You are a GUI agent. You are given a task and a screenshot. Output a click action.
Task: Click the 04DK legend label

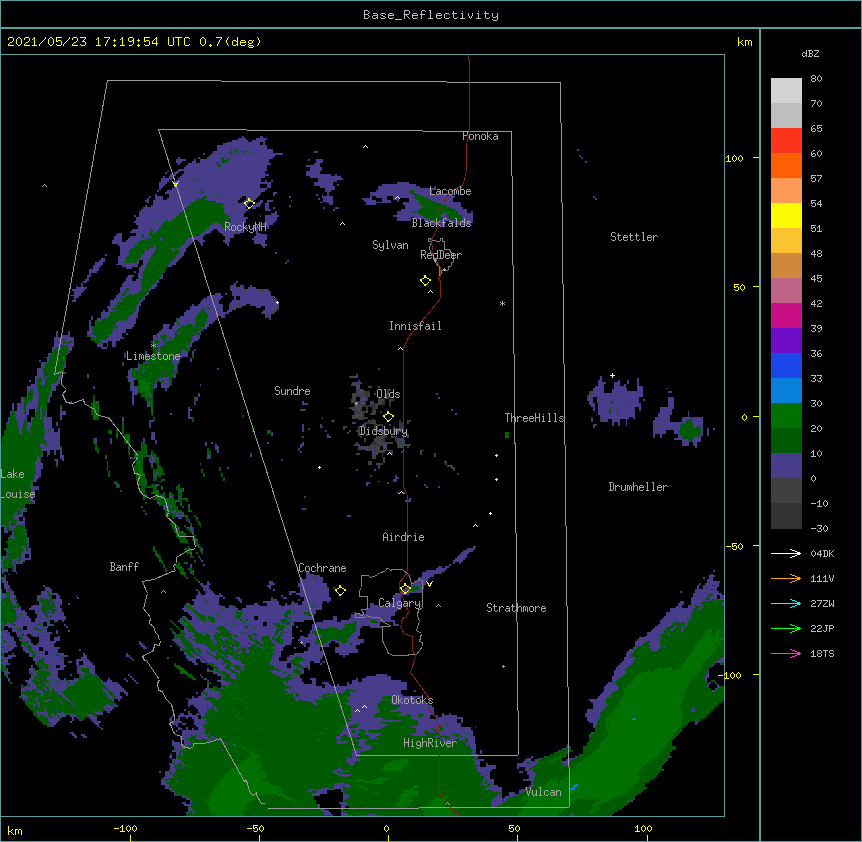tap(822, 553)
